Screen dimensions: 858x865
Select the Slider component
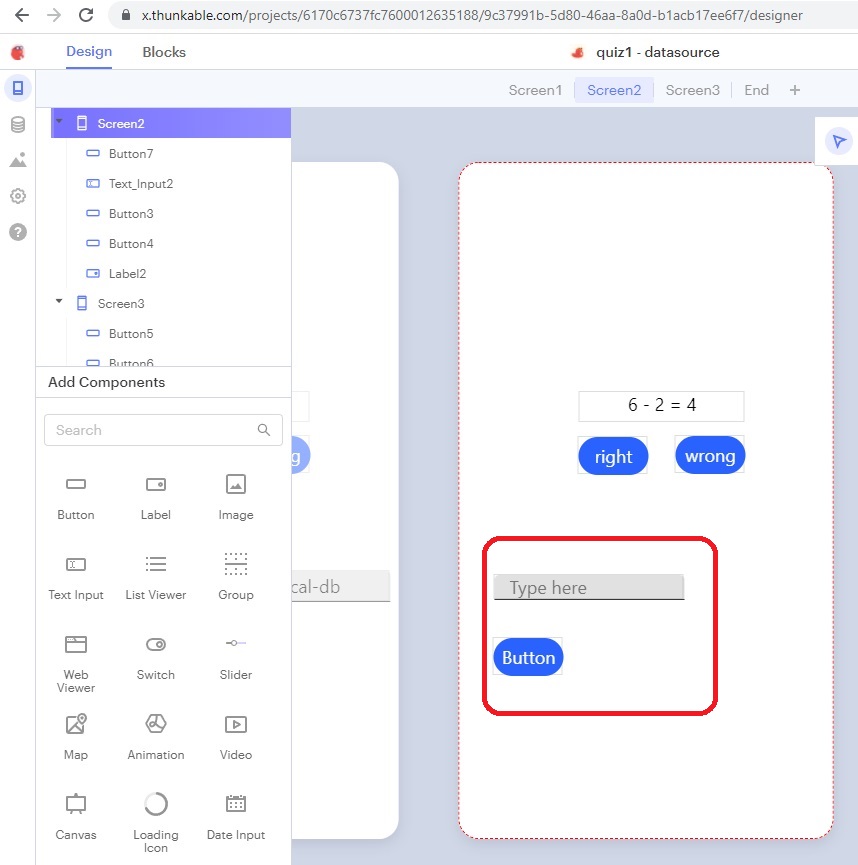coord(236,645)
